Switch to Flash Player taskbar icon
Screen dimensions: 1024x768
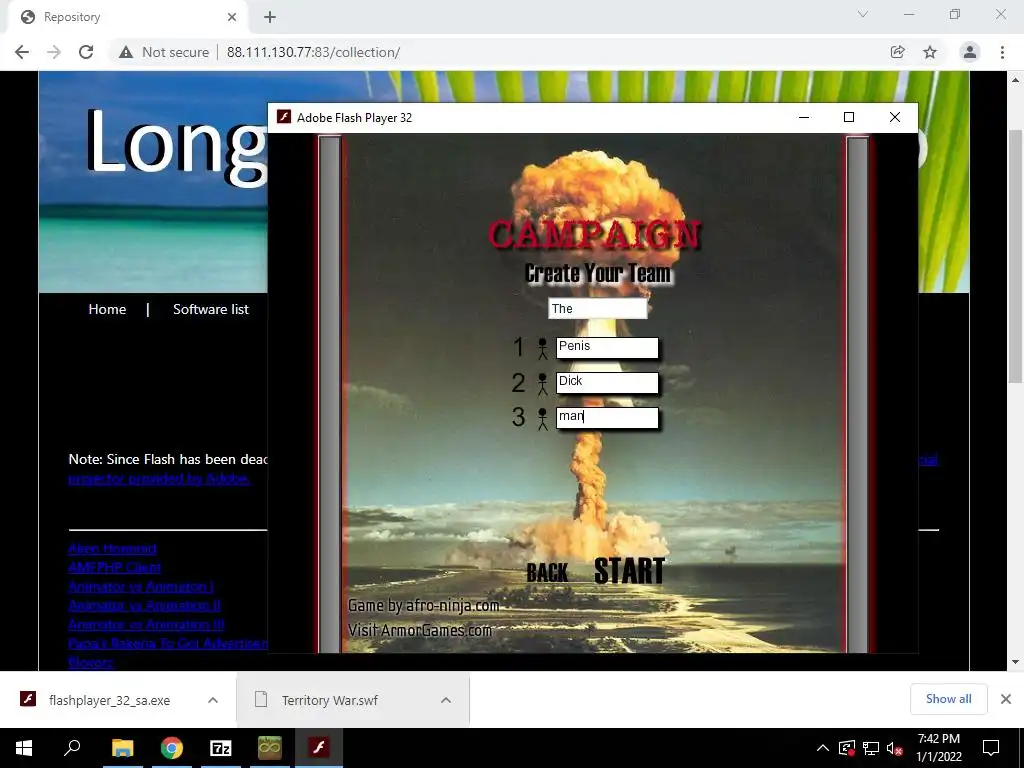point(319,748)
